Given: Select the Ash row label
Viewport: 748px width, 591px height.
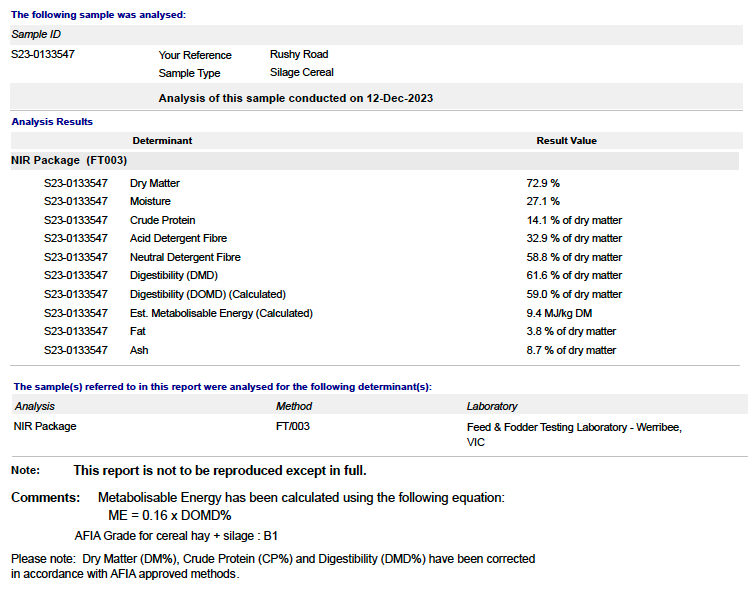Looking at the screenshot, I should coord(139,350).
